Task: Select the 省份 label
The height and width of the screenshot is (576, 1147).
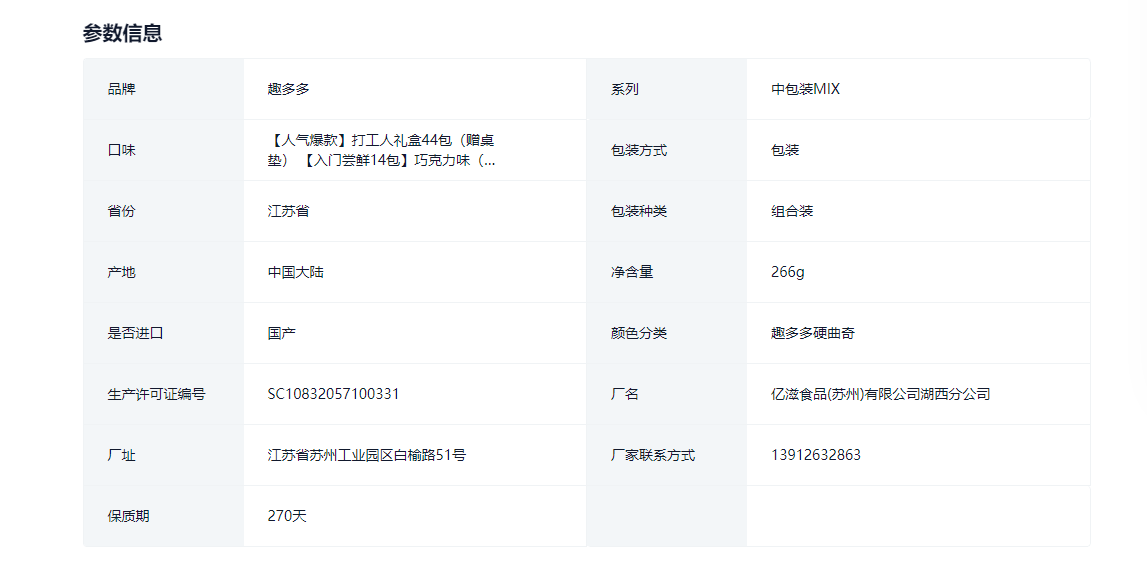Action: coord(121,211)
